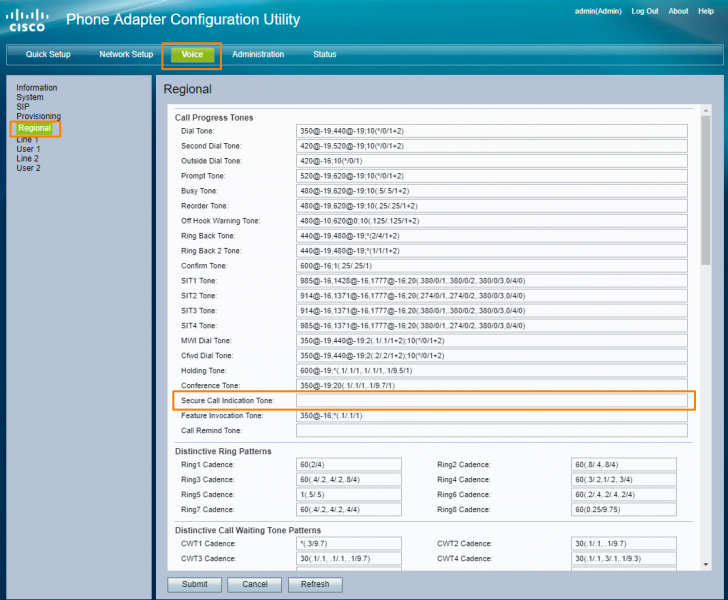Click the Cisco logo

click(27, 20)
